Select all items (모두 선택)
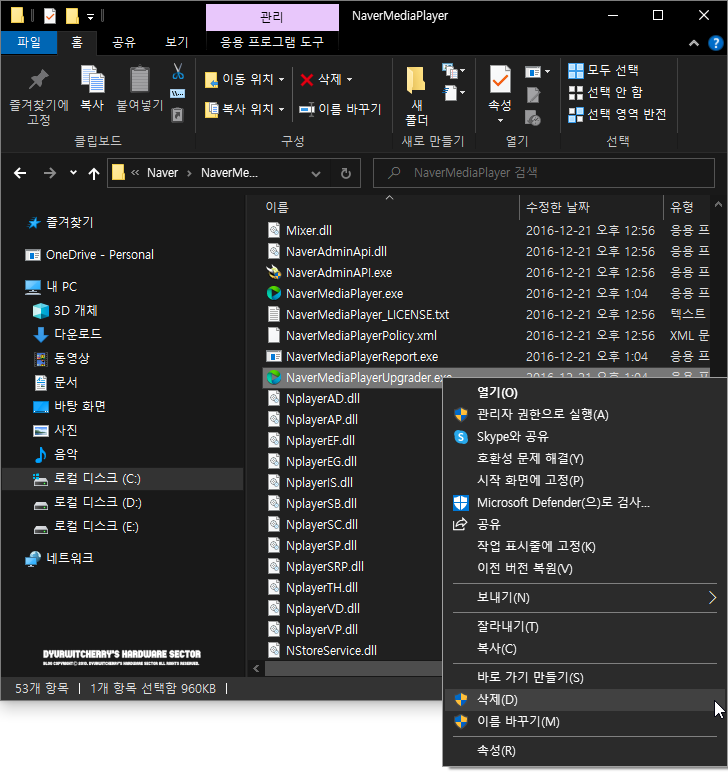 coord(603,70)
